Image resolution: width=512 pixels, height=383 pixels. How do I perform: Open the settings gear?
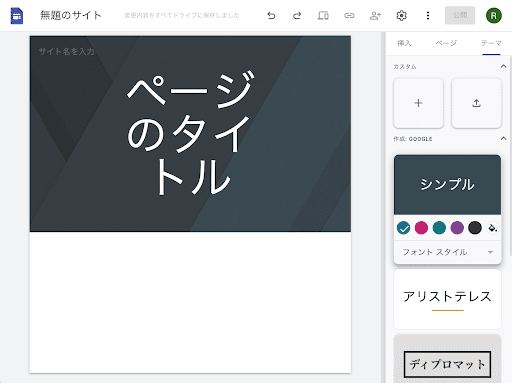click(x=401, y=15)
